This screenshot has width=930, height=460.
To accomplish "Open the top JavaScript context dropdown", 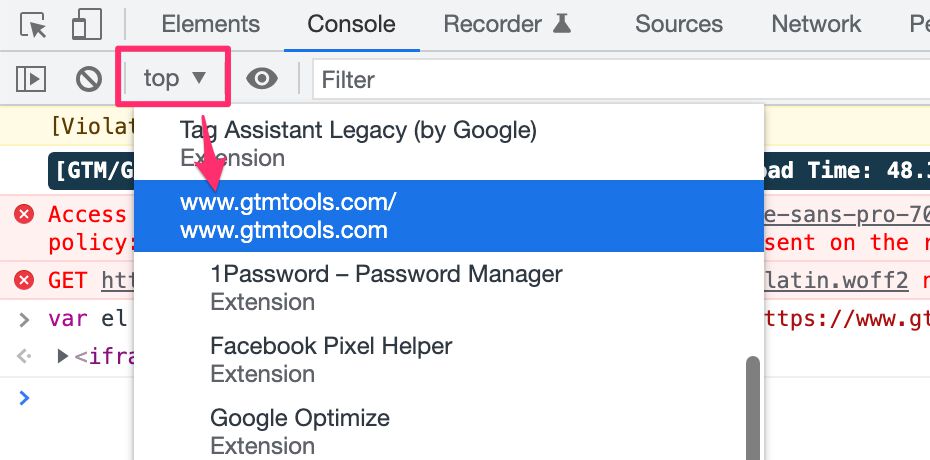I will [174, 78].
